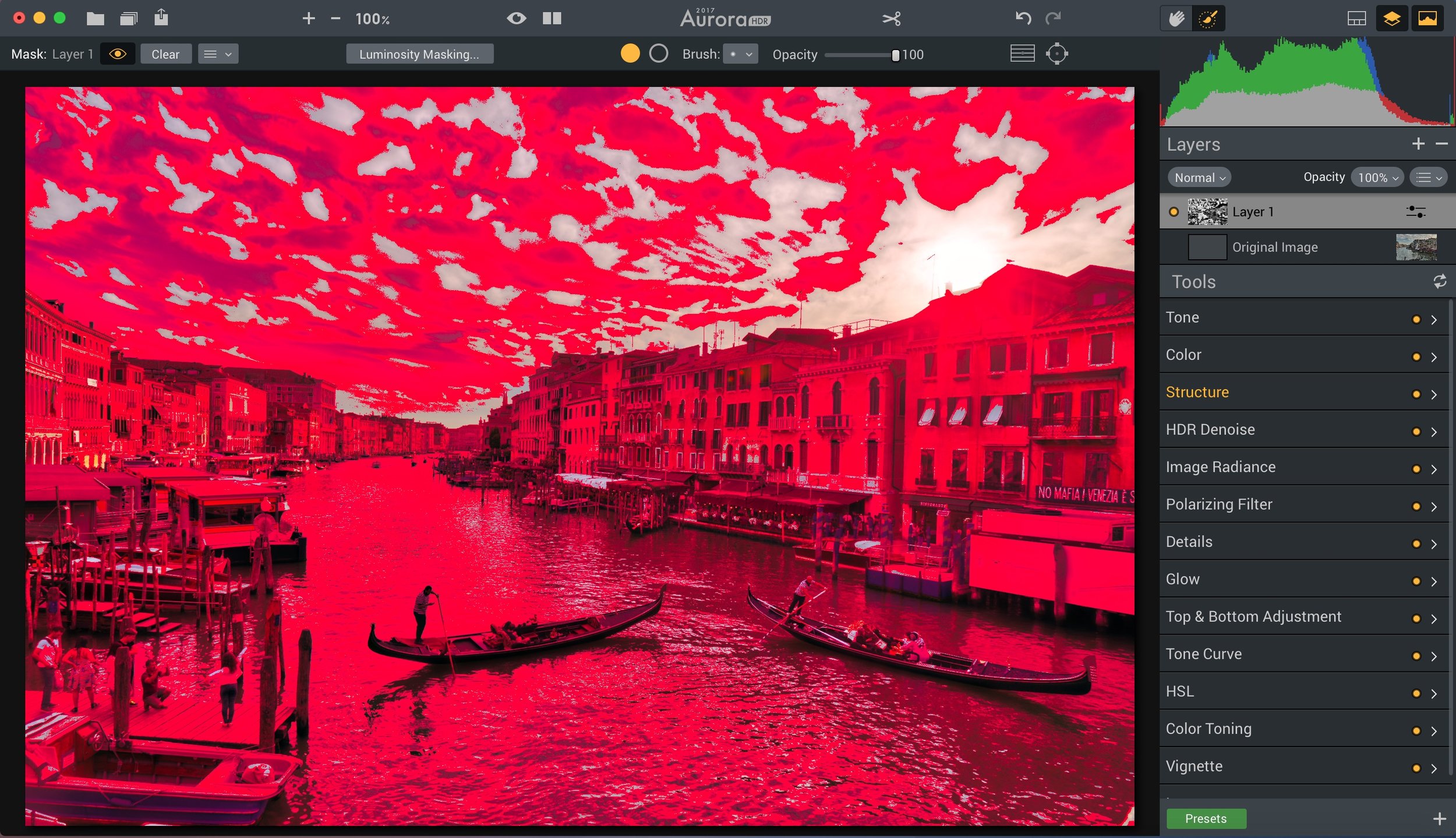Open the Vignette tool panel

point(1303,766)
